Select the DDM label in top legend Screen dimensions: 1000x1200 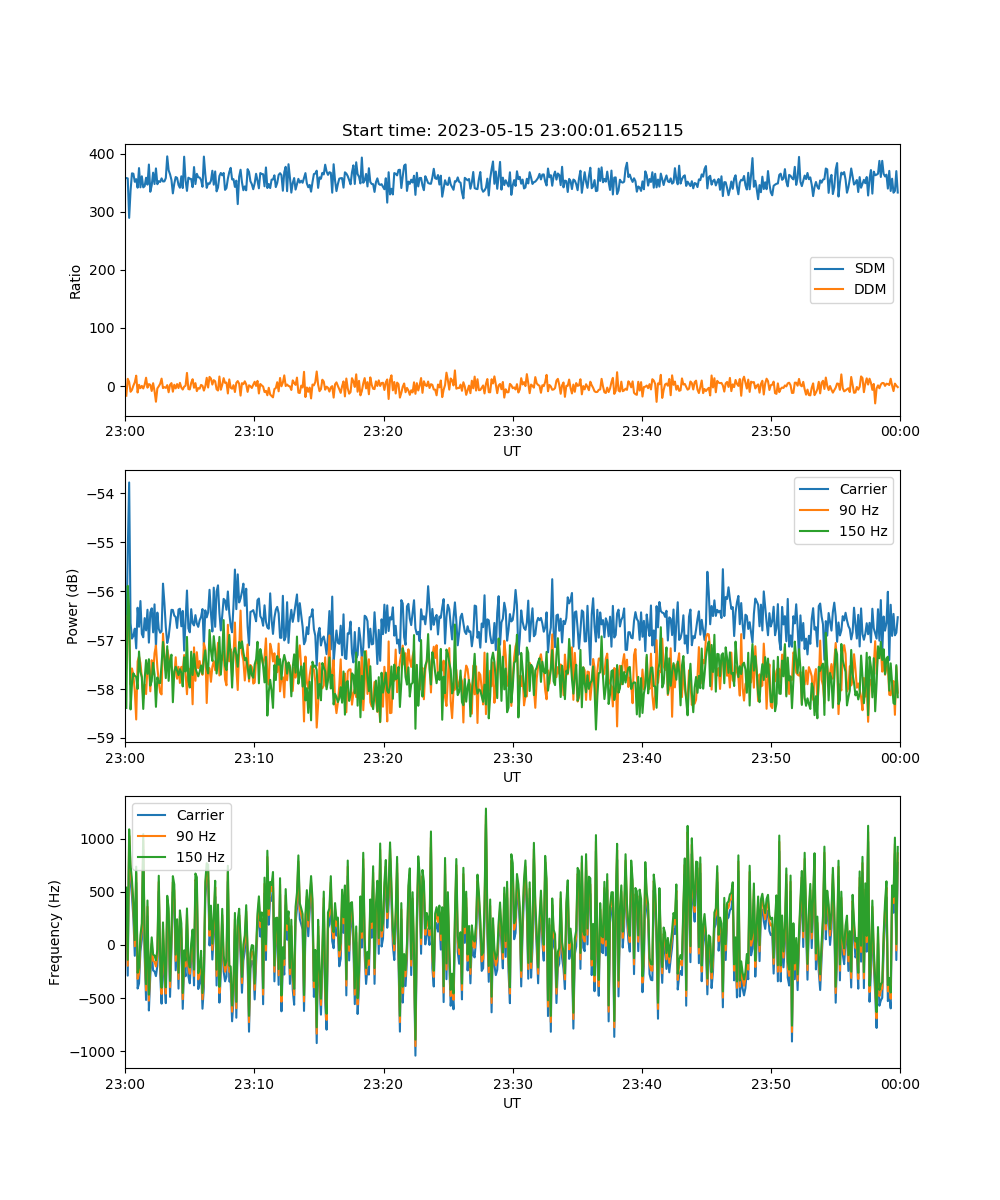click(870, 290)
